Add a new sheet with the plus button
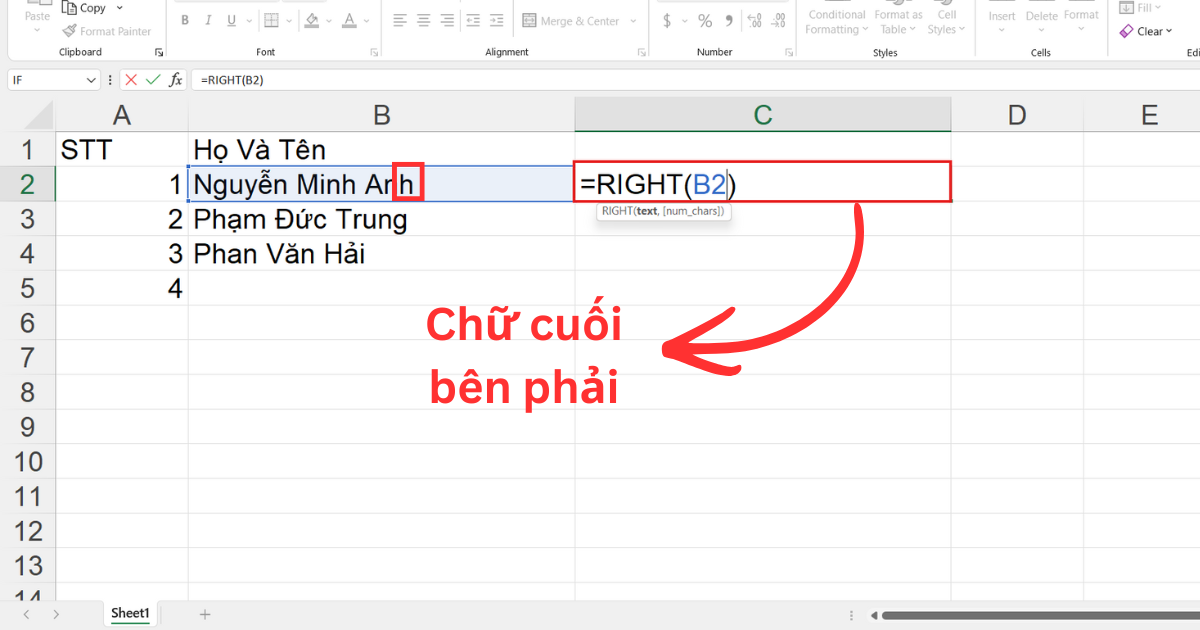Viewport: 1200px width, 630px height. click(204, 613)
